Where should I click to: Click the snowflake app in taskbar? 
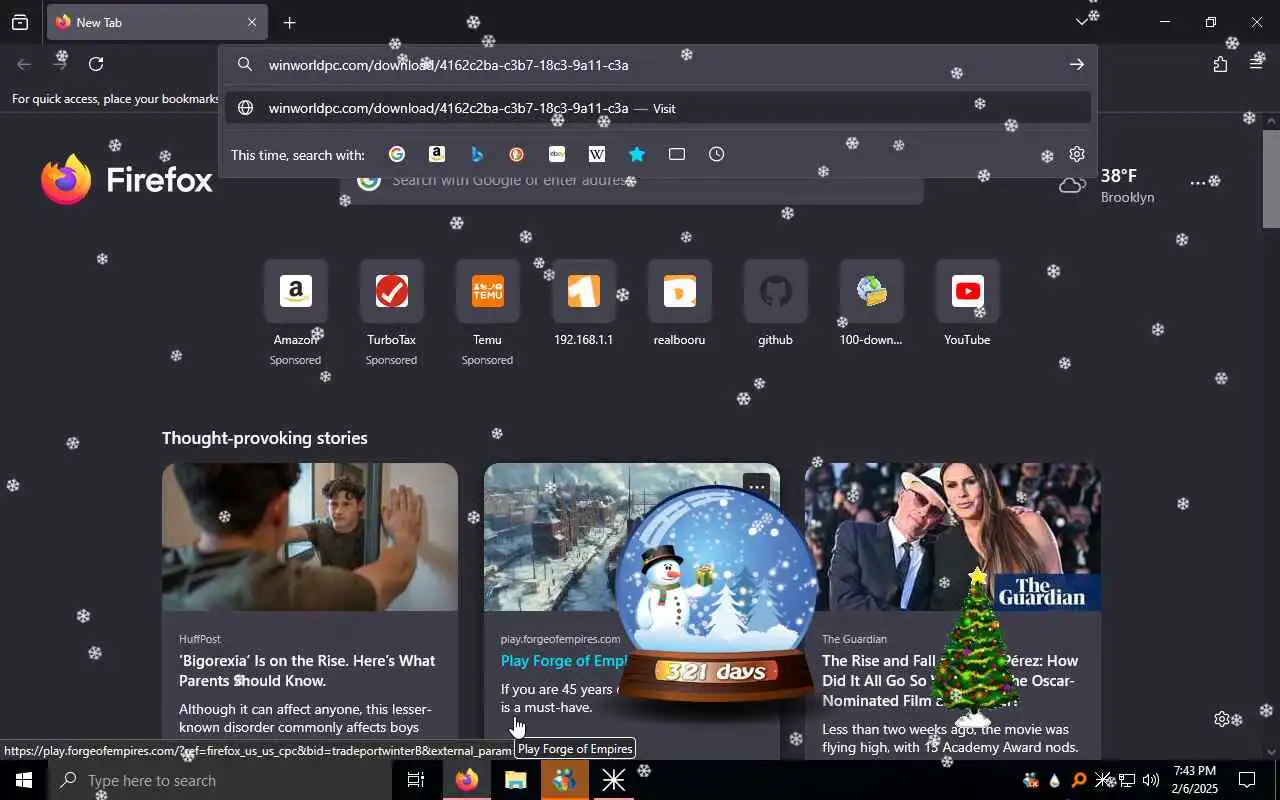(x=613, y=780)
